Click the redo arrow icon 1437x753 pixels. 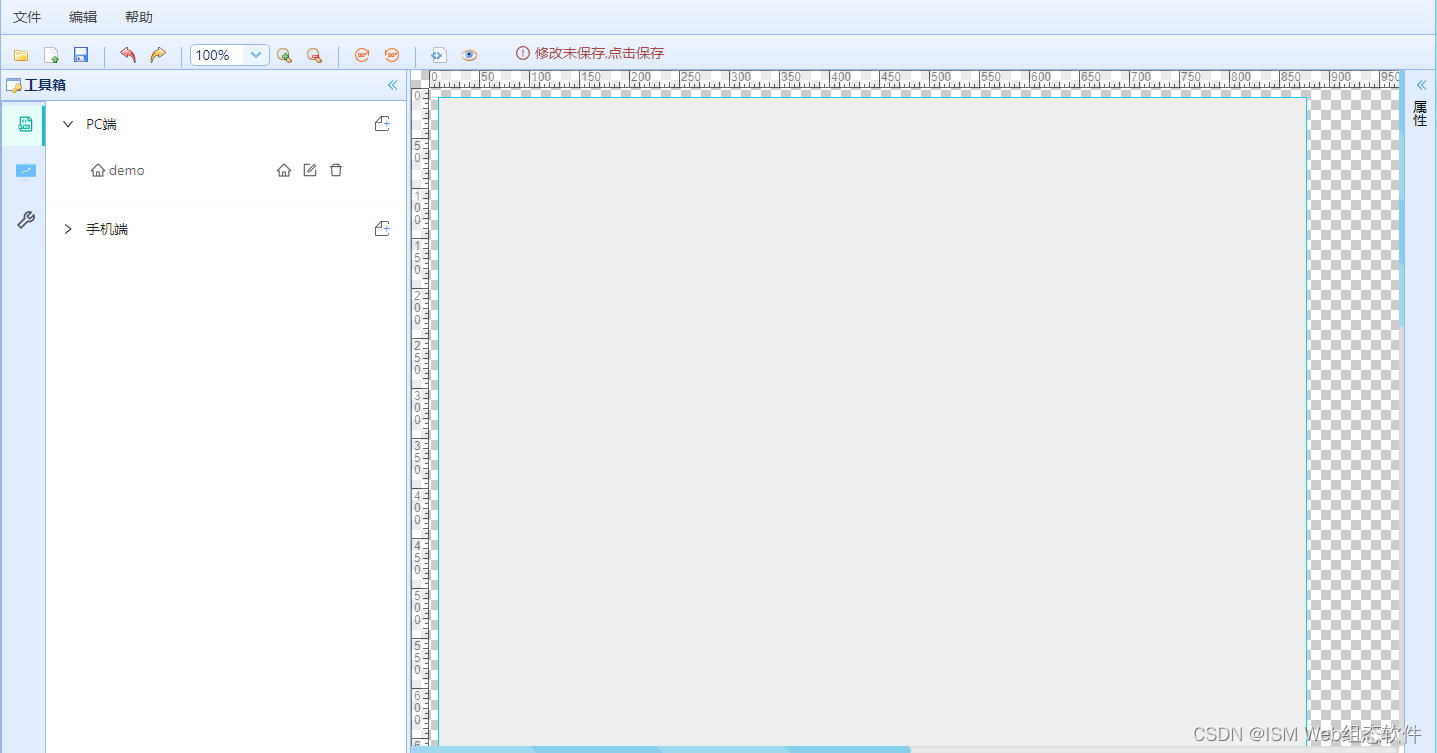(158, 55)
